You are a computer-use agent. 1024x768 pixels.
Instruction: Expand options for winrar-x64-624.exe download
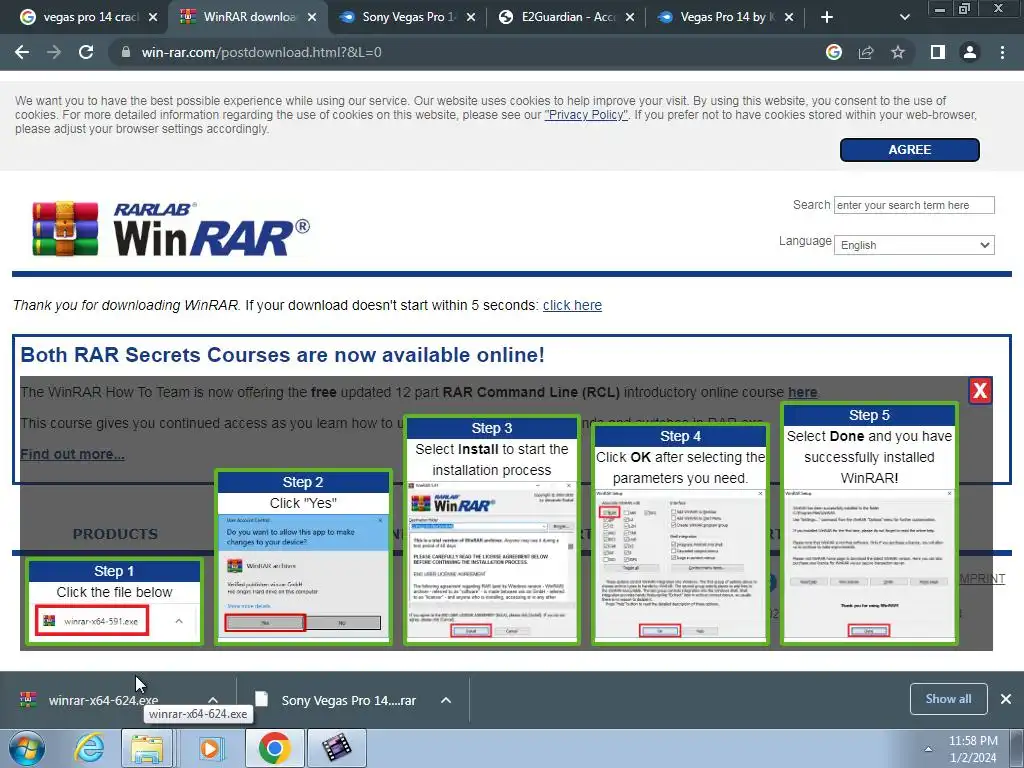(x=213, y=700)
